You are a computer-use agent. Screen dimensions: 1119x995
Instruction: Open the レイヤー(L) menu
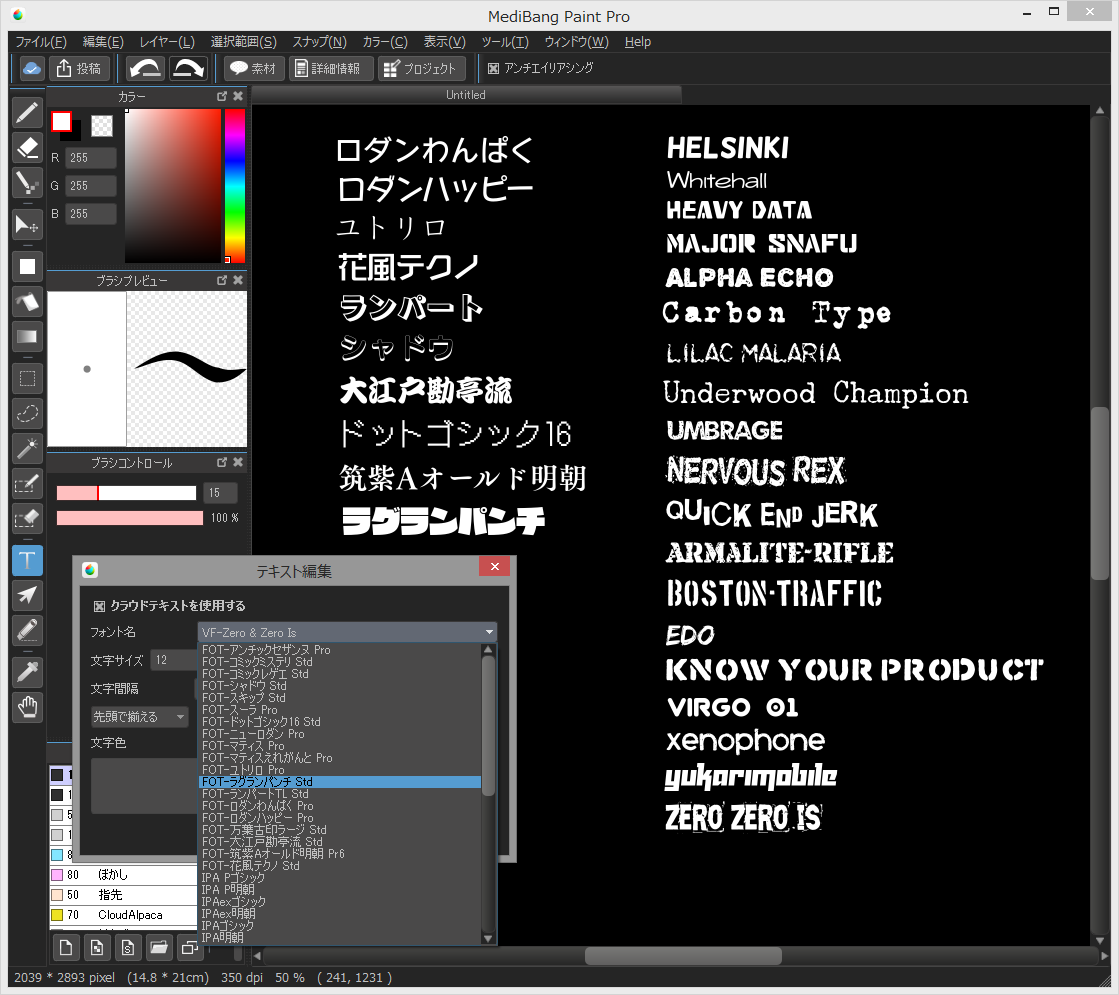167,41
